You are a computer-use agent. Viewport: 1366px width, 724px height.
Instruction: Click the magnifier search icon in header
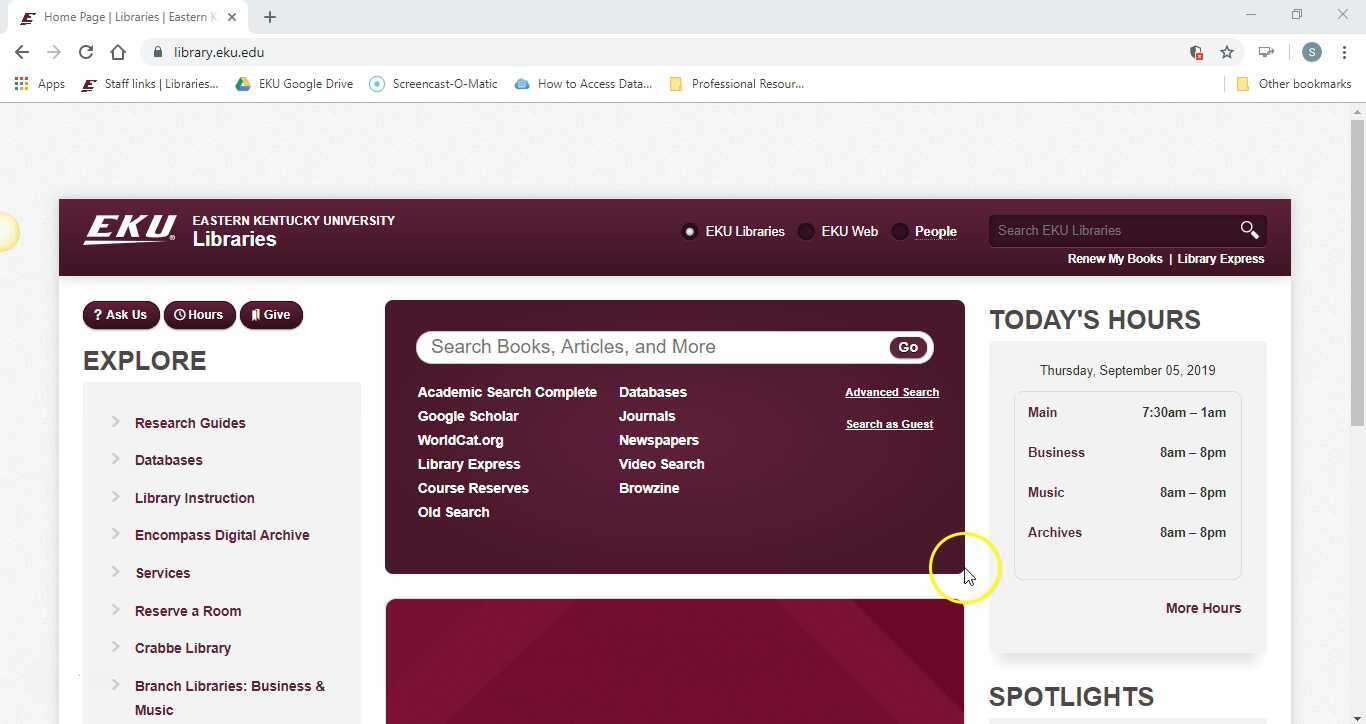pos(1249,230)
